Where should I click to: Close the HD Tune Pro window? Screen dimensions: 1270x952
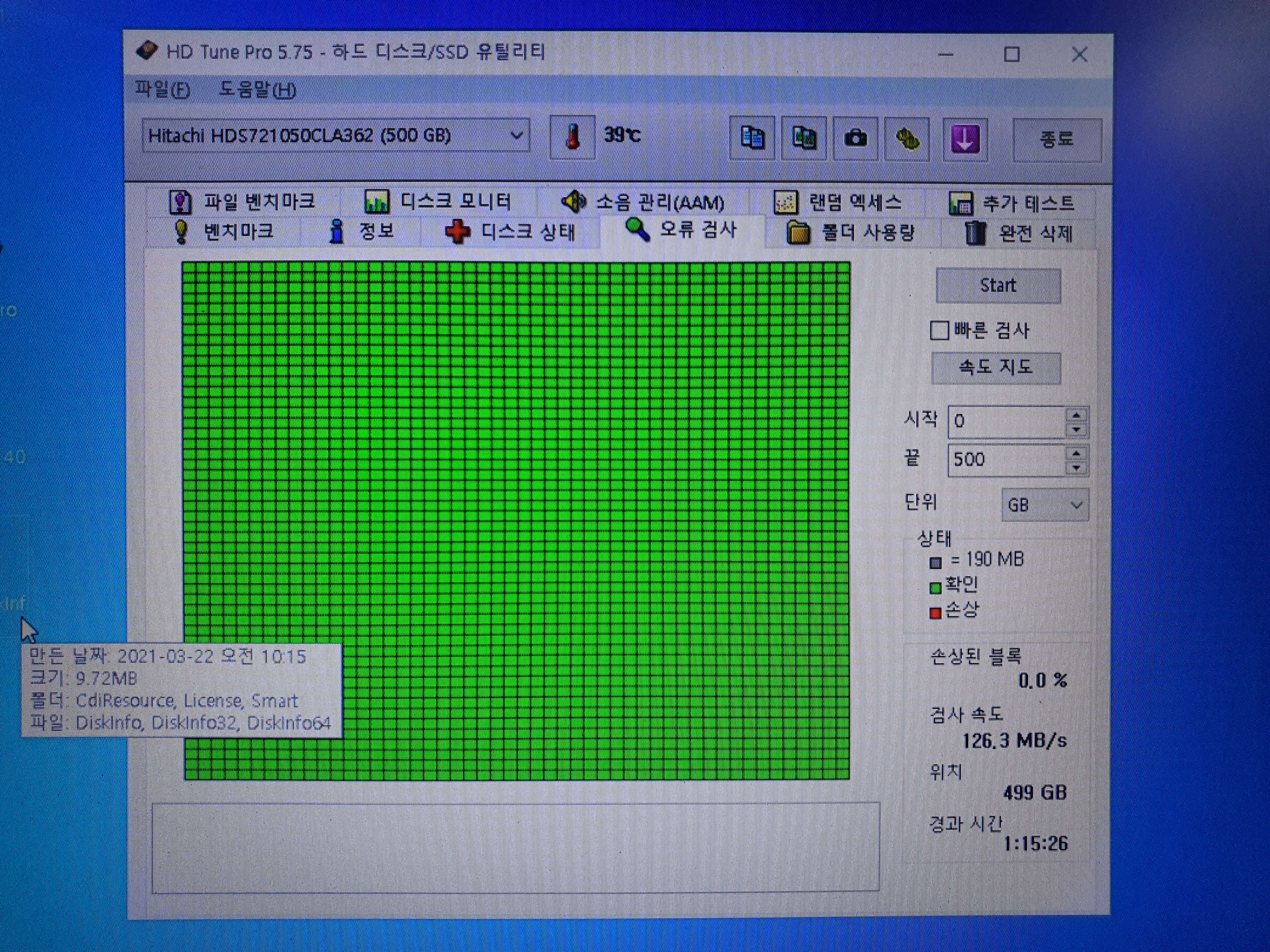pos(1079,55)
